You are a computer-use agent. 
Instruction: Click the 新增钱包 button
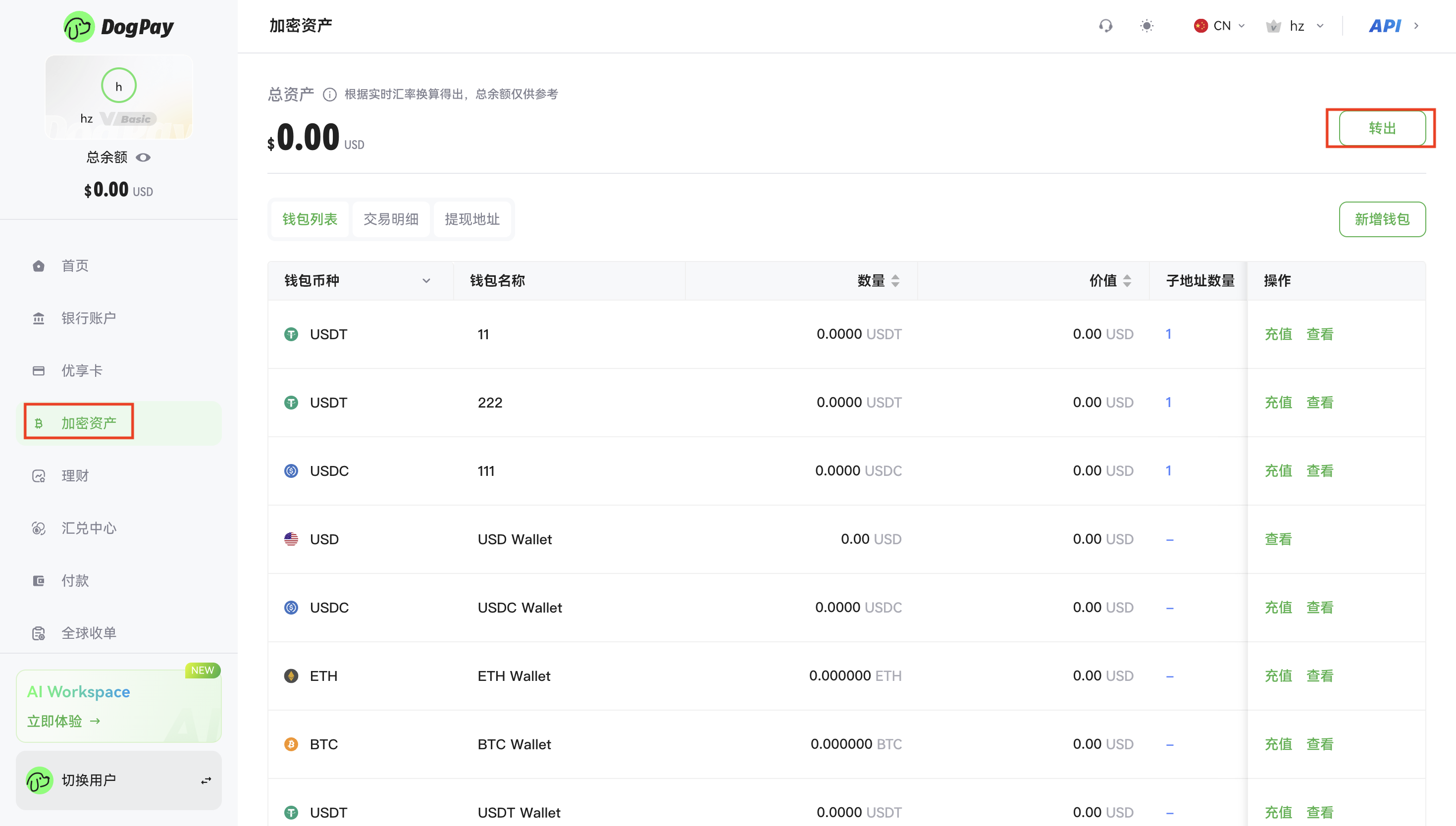[1382, 219]
